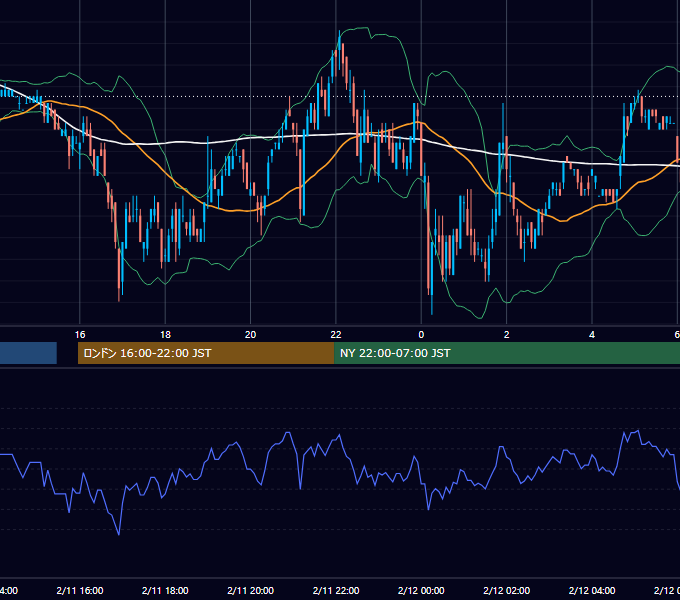This screenshot has width=680, height=600.
Task: Click the 18 hour label on price chart axis
Action: point(165,335)
